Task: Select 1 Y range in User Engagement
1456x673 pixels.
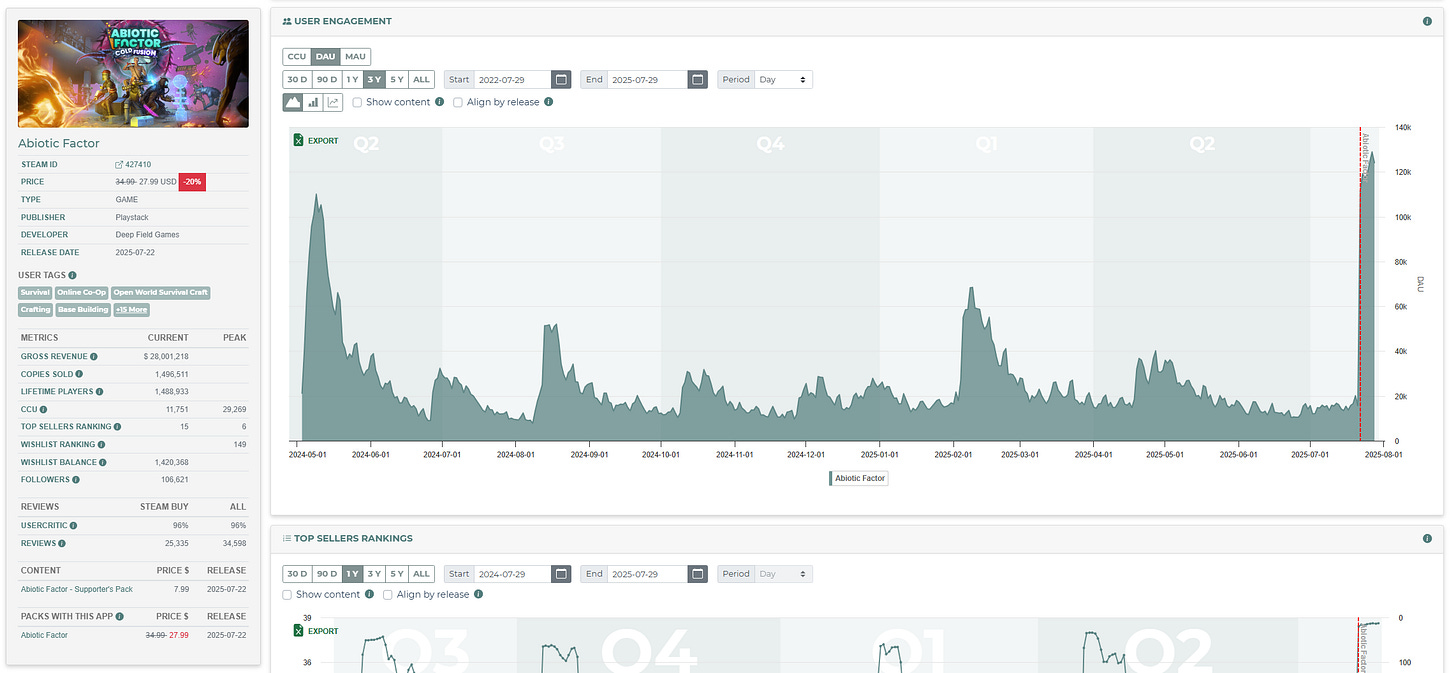Action: [x=352, y=79]
